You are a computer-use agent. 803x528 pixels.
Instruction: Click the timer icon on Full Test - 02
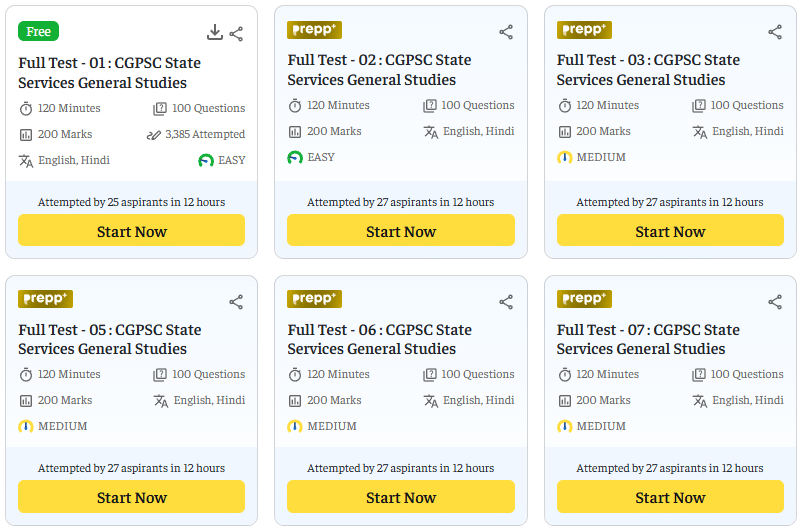tap(295, 106)
